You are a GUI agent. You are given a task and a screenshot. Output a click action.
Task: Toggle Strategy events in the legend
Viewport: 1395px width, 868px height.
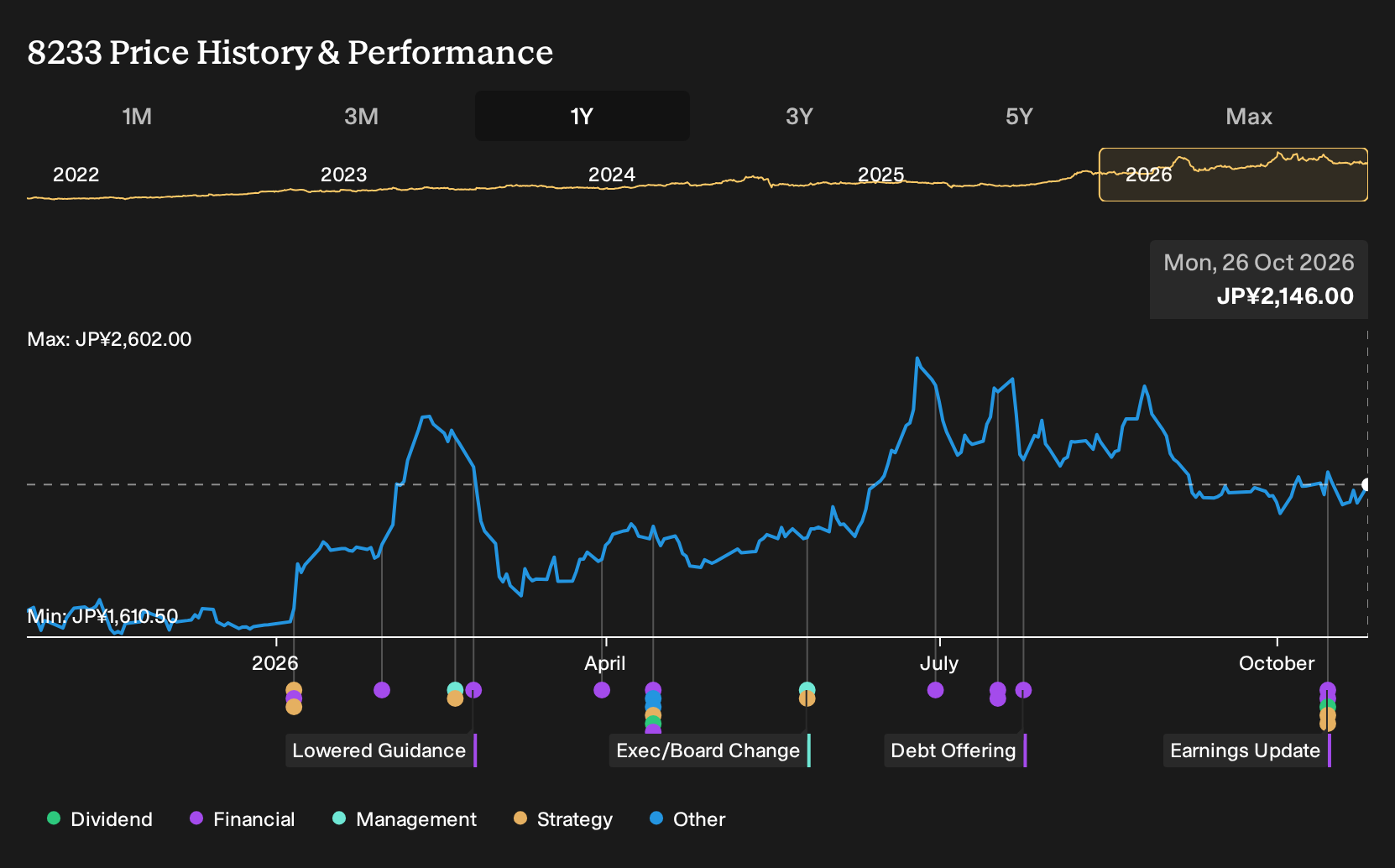[x=563, y=819]
